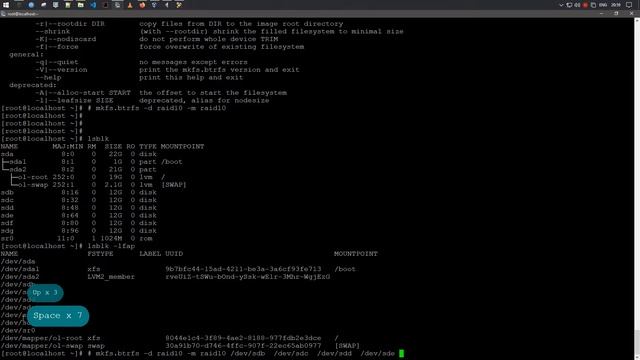Click the '--shrink' option line
The height and width of the screenshot is (360, 640).
pos(219,31)
